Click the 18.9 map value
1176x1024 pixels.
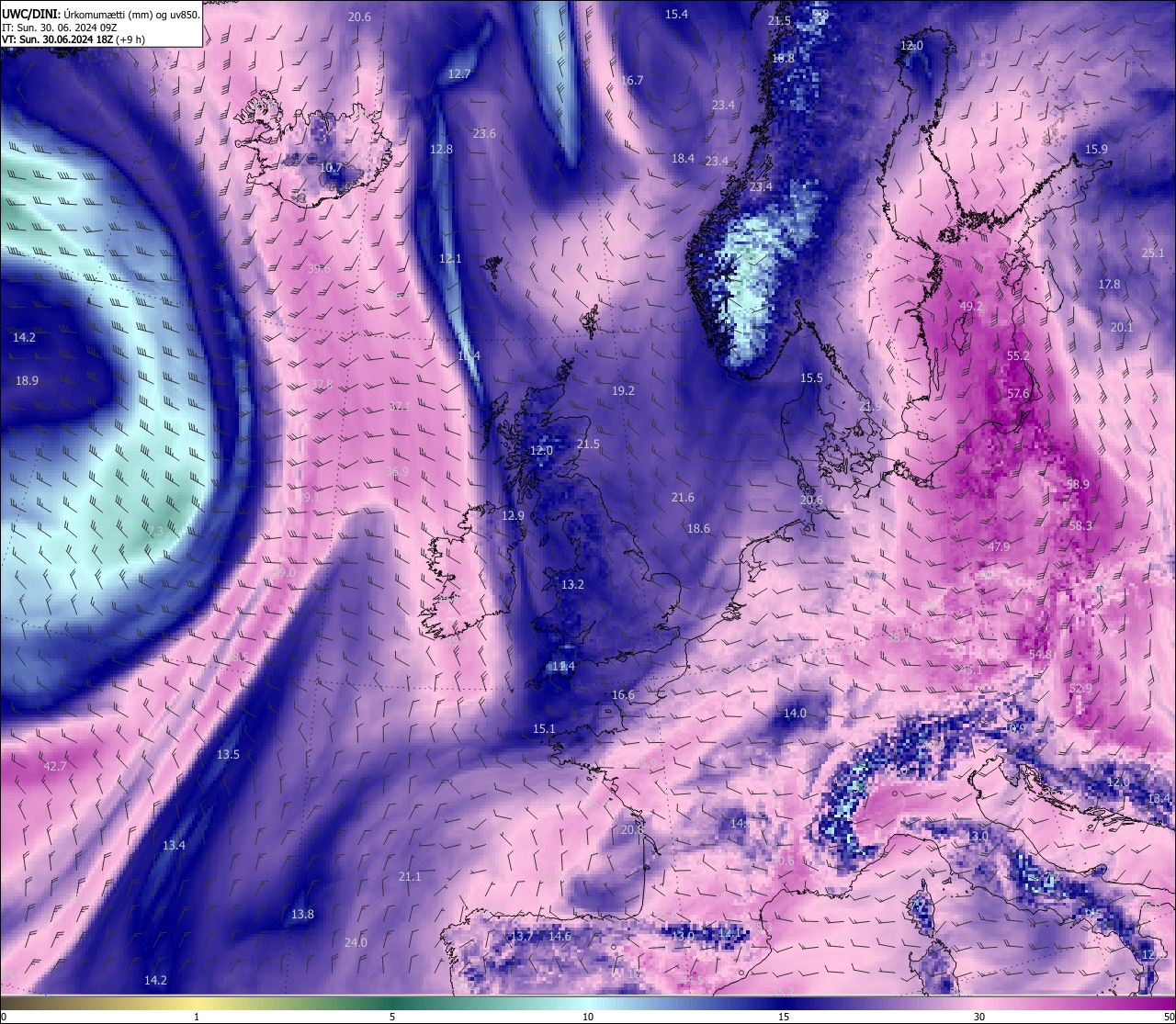[x=27, y=380]
